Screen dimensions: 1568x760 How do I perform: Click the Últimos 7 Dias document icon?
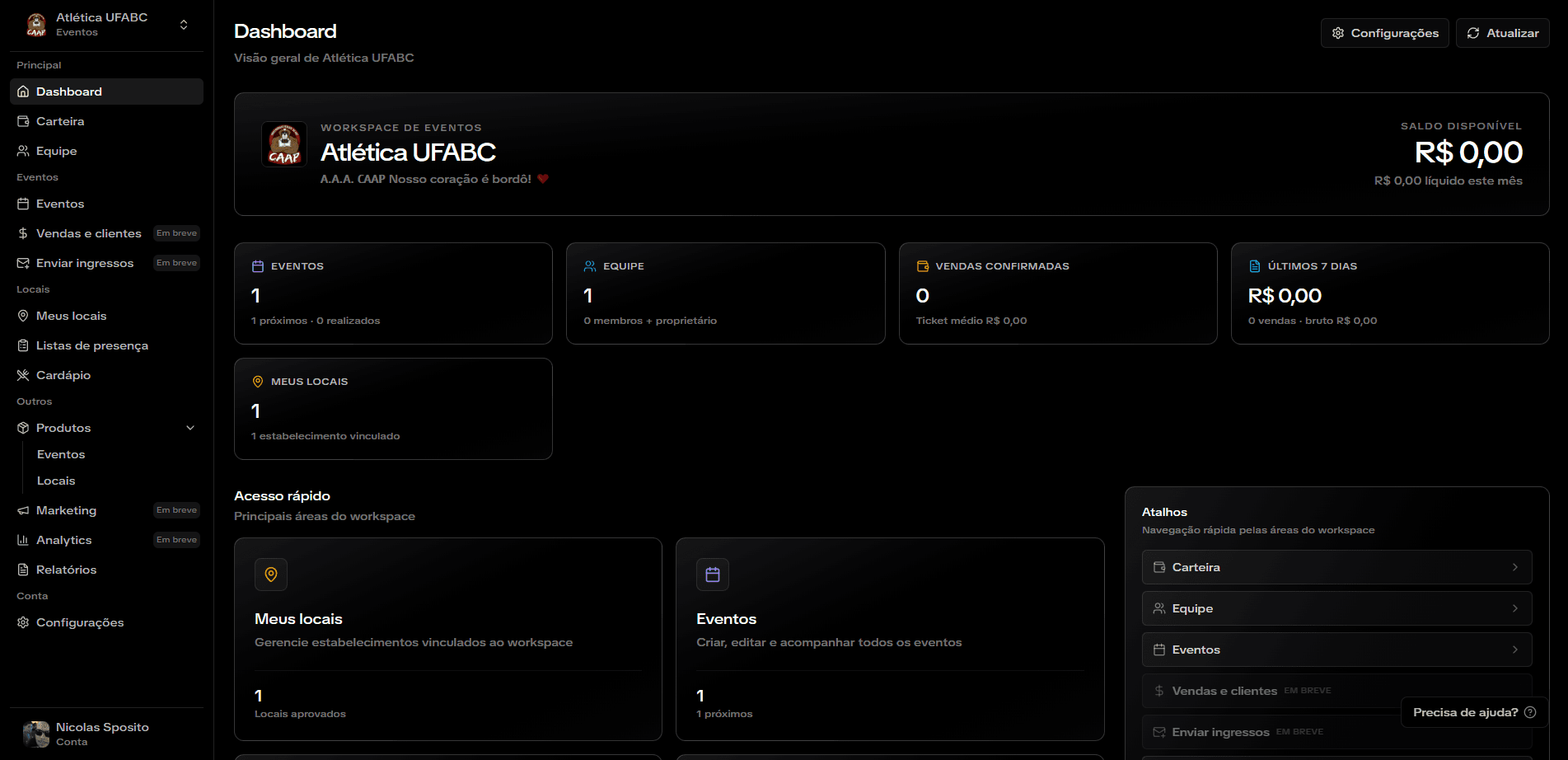1255,266
